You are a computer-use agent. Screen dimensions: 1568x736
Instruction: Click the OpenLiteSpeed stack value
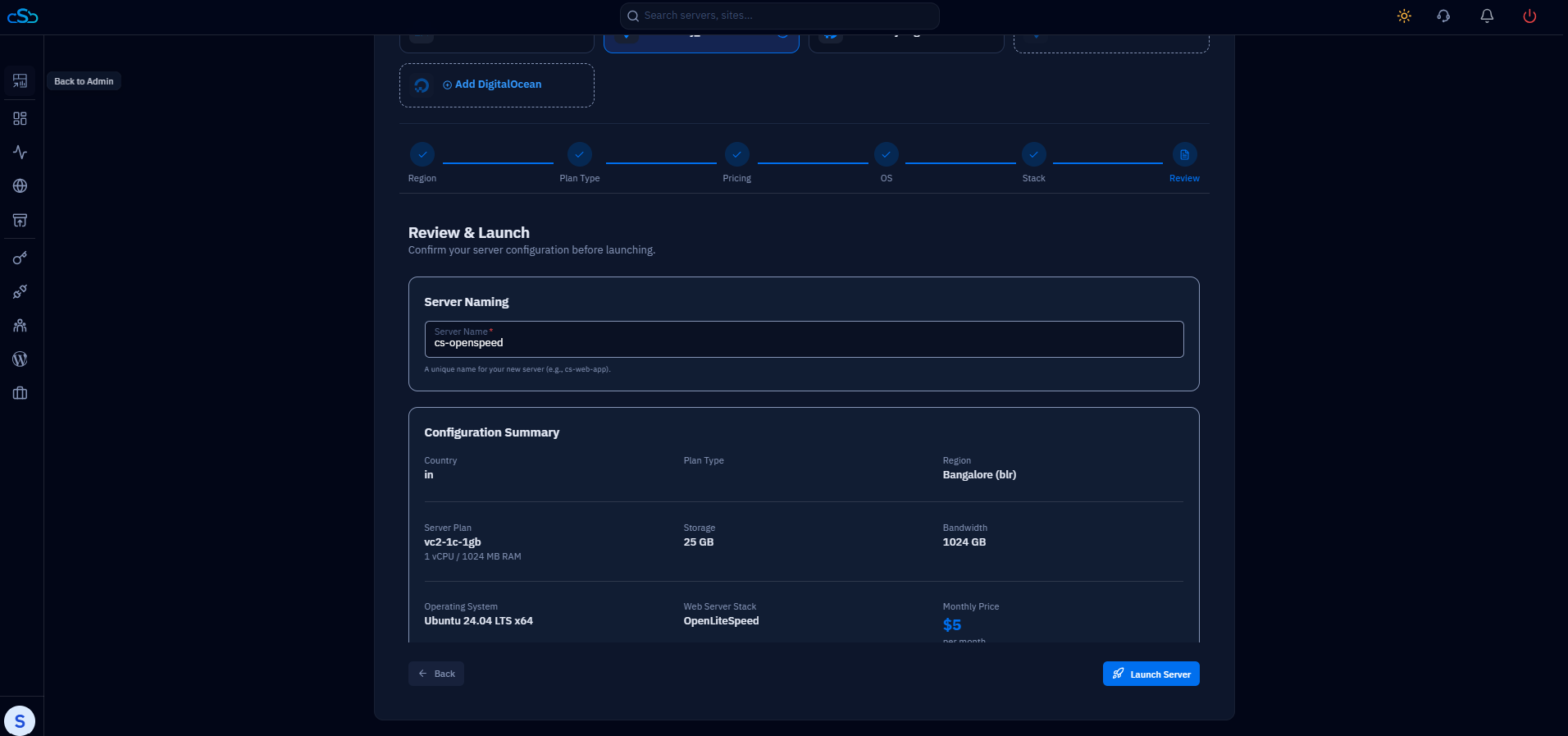(x=722, y=621)
